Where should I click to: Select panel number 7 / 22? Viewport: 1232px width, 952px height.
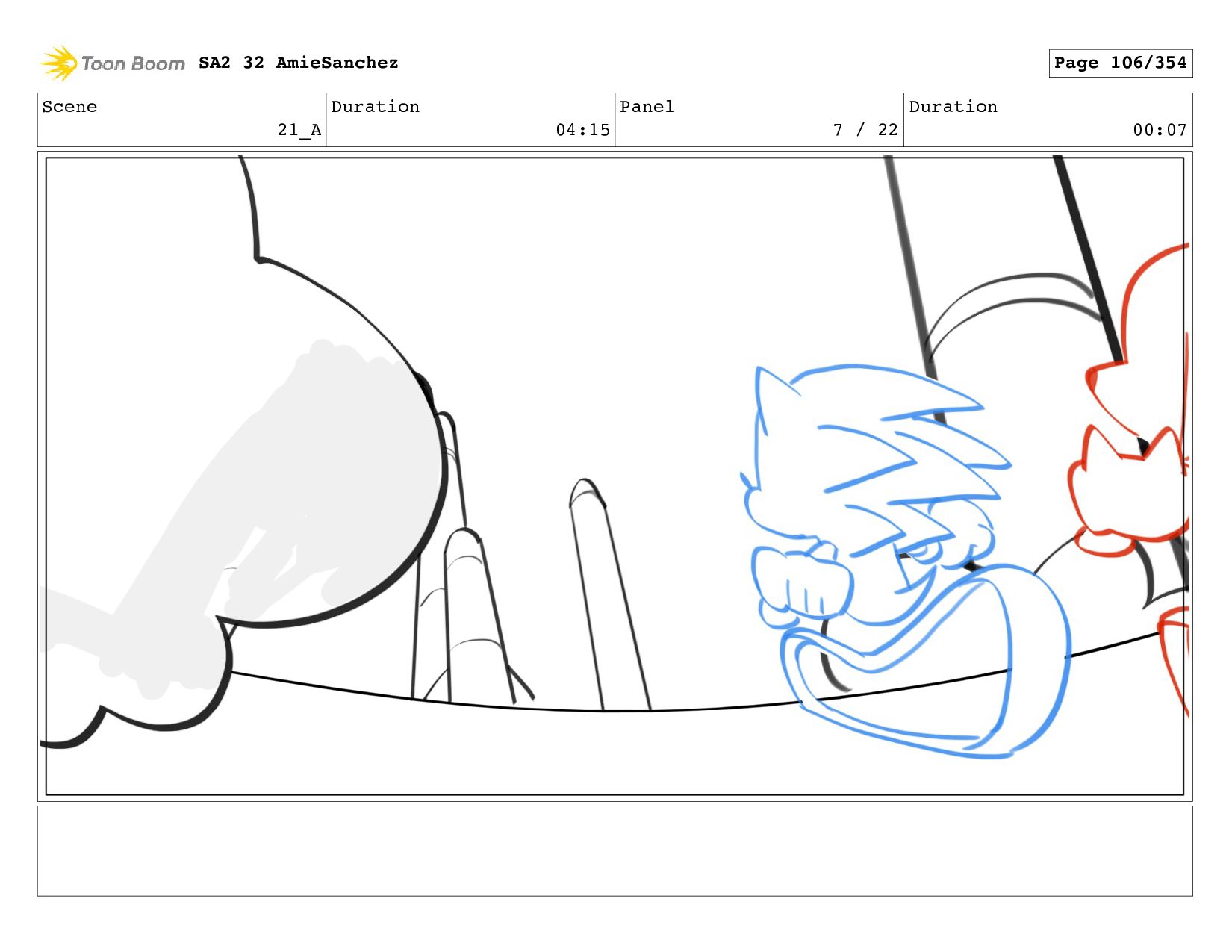pyautogui.click(x=865, y=130)
